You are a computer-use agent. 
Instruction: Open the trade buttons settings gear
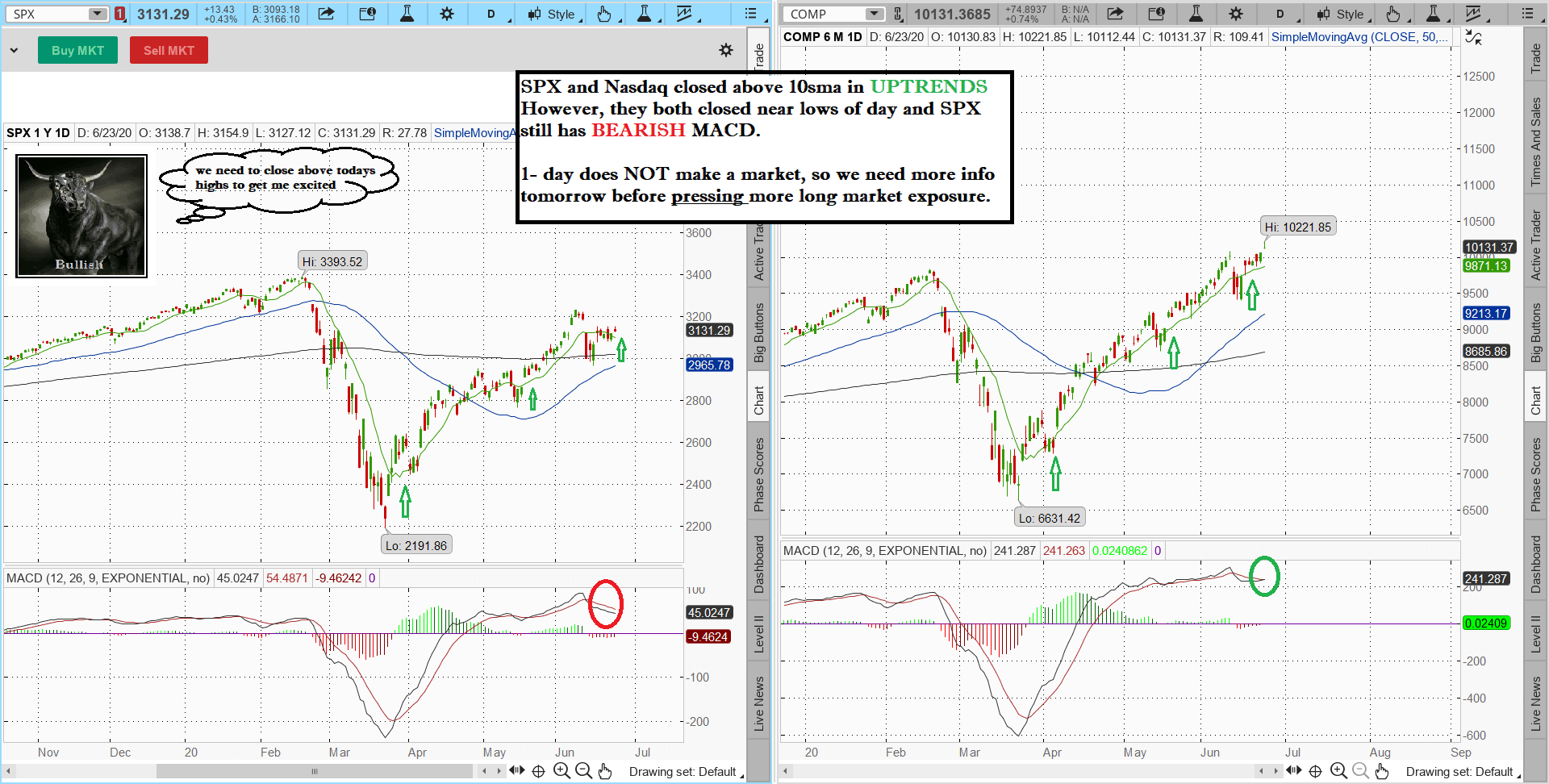[x=726, y=50]
